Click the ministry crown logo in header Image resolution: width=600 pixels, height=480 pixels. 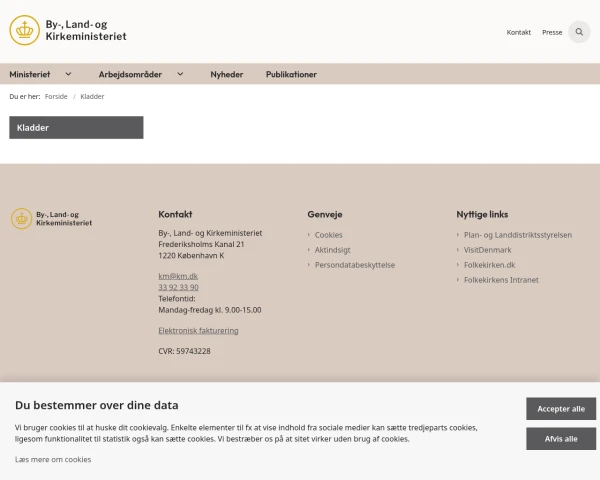[25, 31]
